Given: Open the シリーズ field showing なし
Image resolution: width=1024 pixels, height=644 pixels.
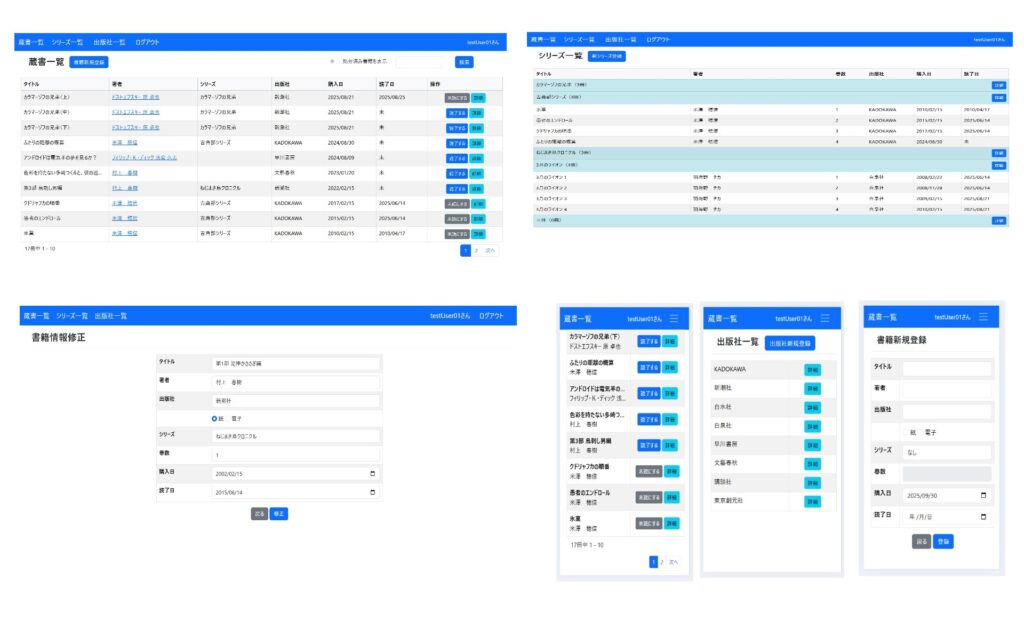Looking at the screenshot, I should (x=946, y=452).
